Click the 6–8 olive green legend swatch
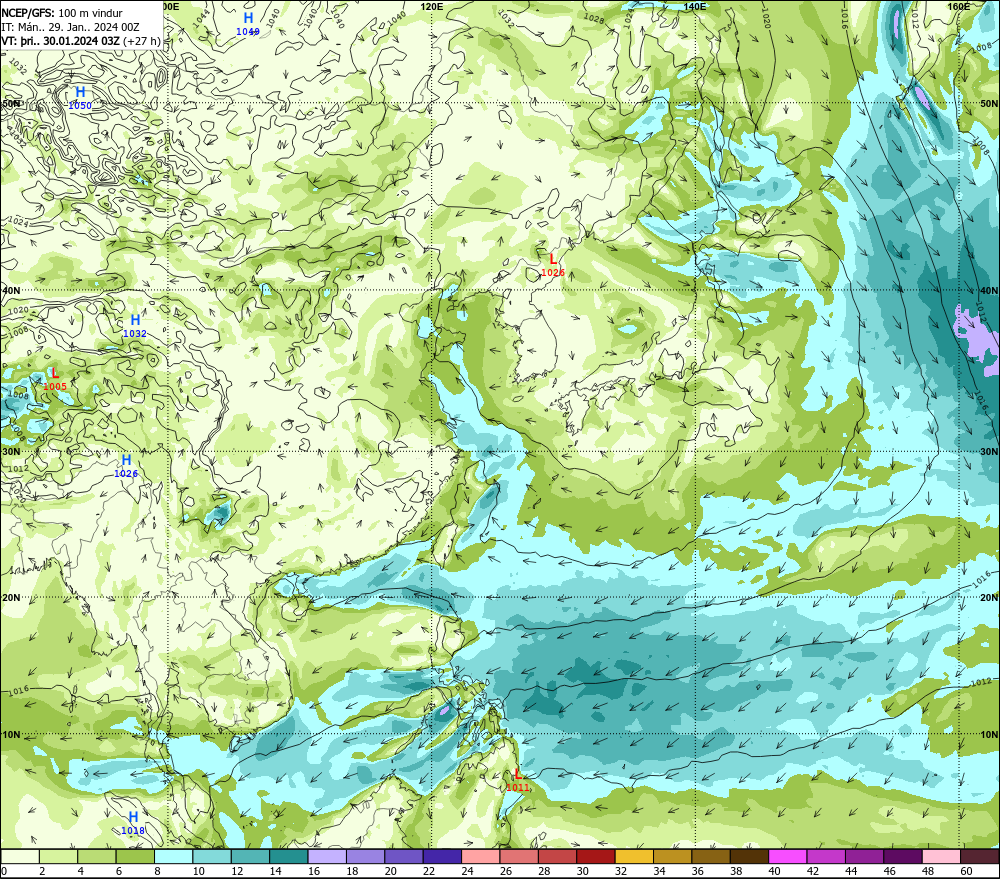 [x=135, y=856]
